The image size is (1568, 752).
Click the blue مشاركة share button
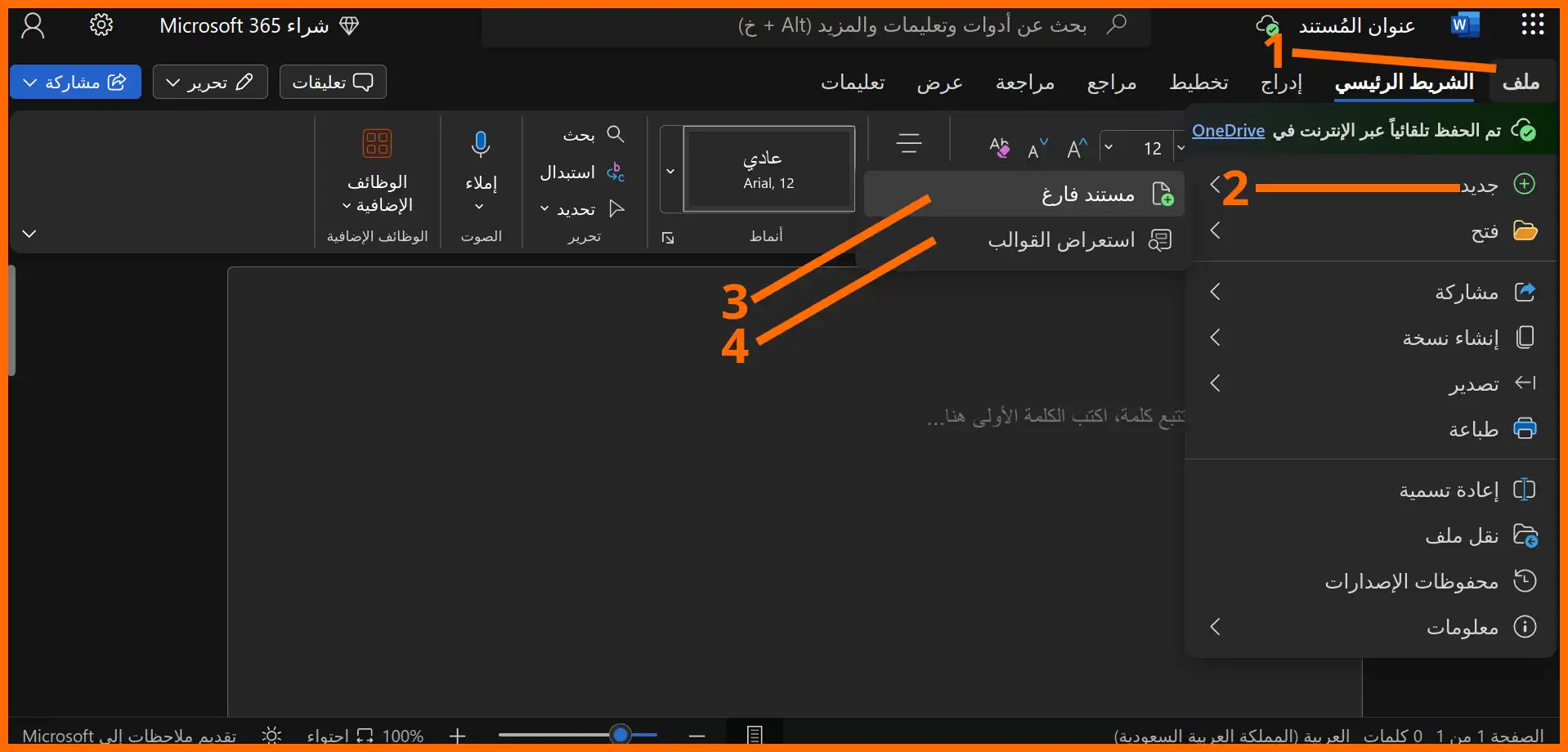click(75, 82)
